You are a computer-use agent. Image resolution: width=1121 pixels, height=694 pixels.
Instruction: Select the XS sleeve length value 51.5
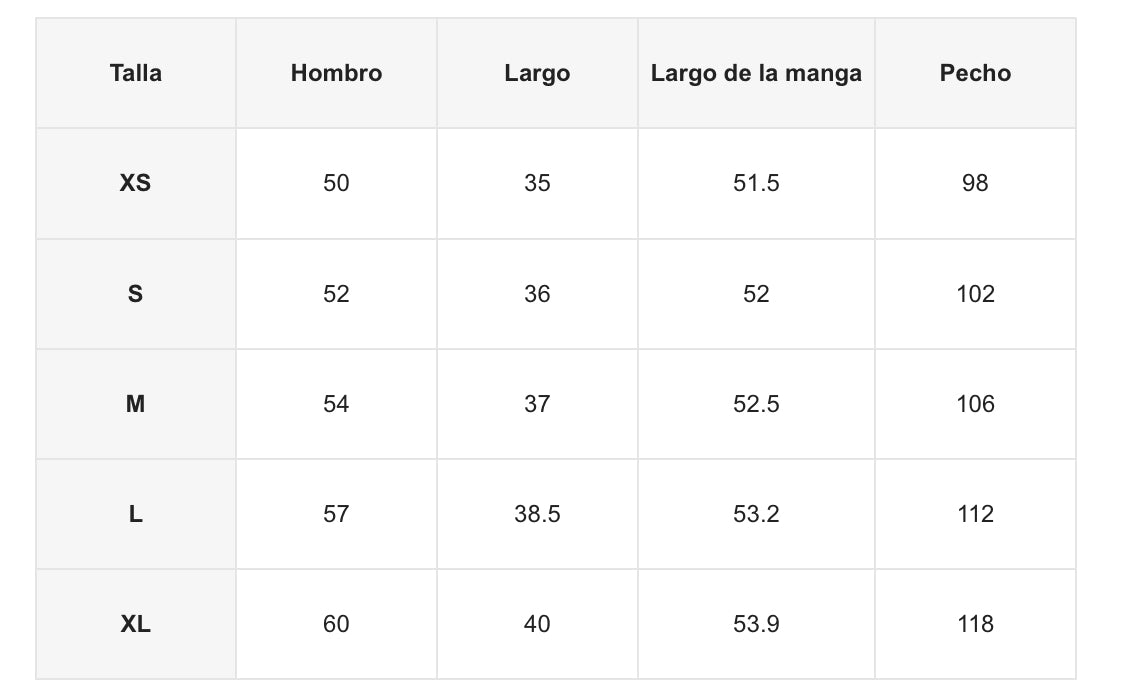756,183
